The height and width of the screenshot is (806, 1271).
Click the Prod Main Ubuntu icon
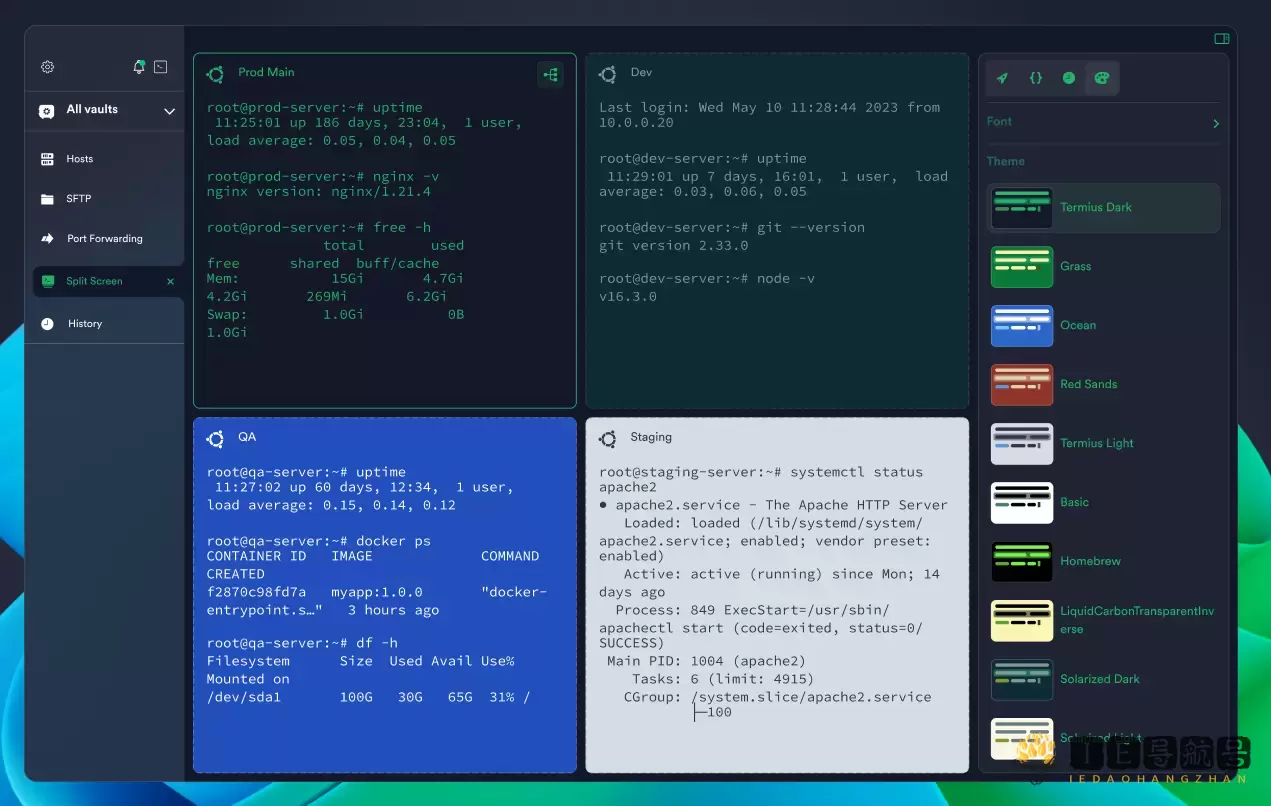click(215, 74)
